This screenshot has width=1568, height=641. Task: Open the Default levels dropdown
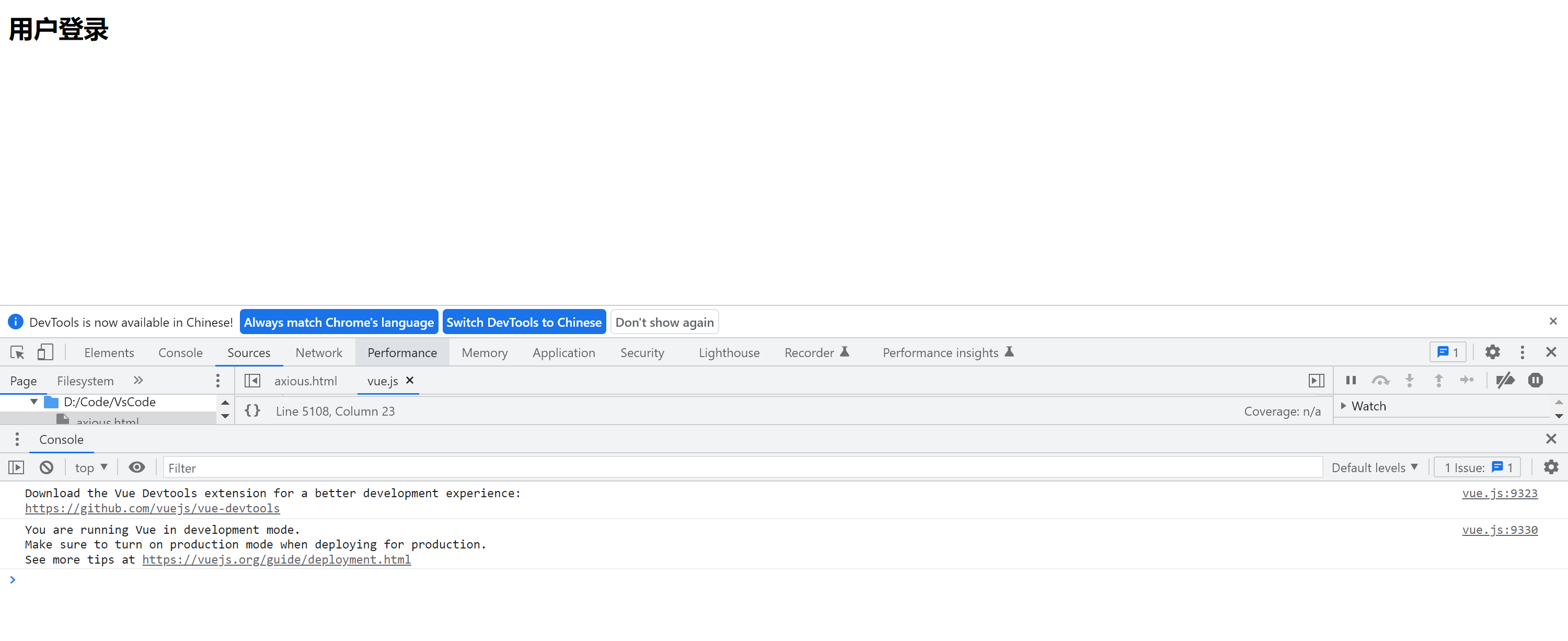(1375, 467)
